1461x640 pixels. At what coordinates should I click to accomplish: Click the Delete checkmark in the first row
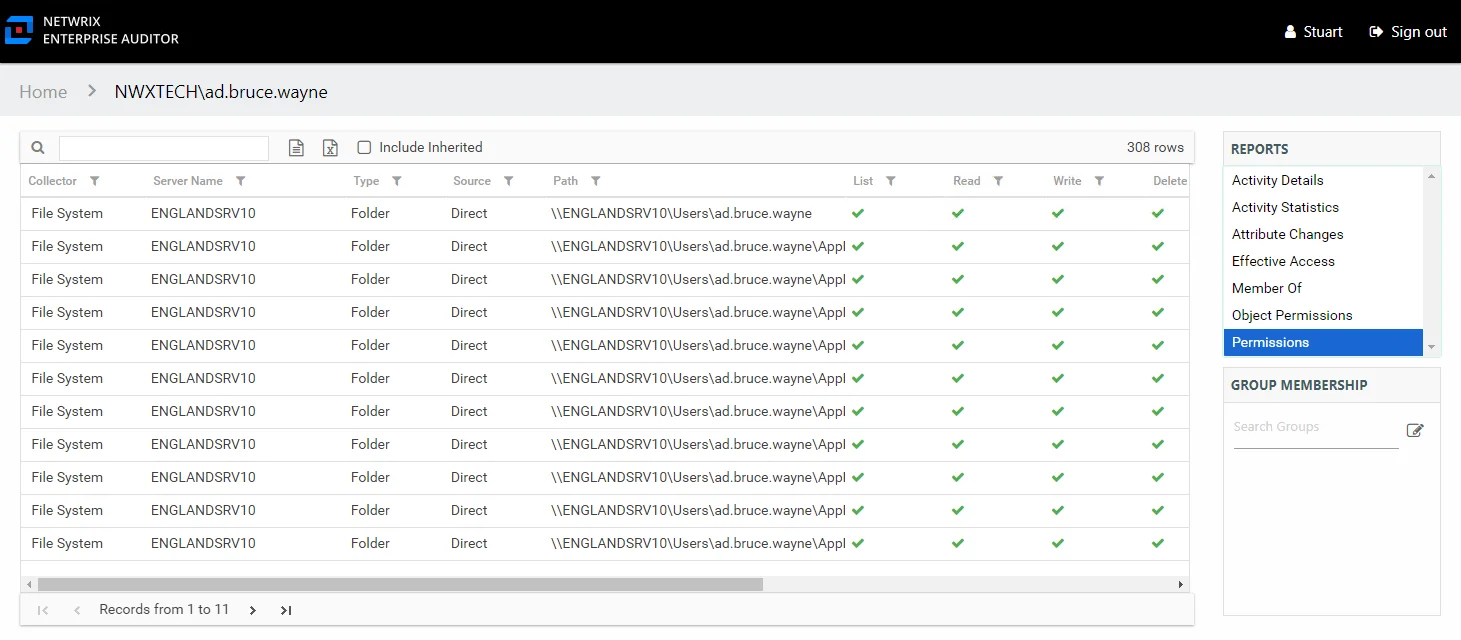[x=1158, y=213]
